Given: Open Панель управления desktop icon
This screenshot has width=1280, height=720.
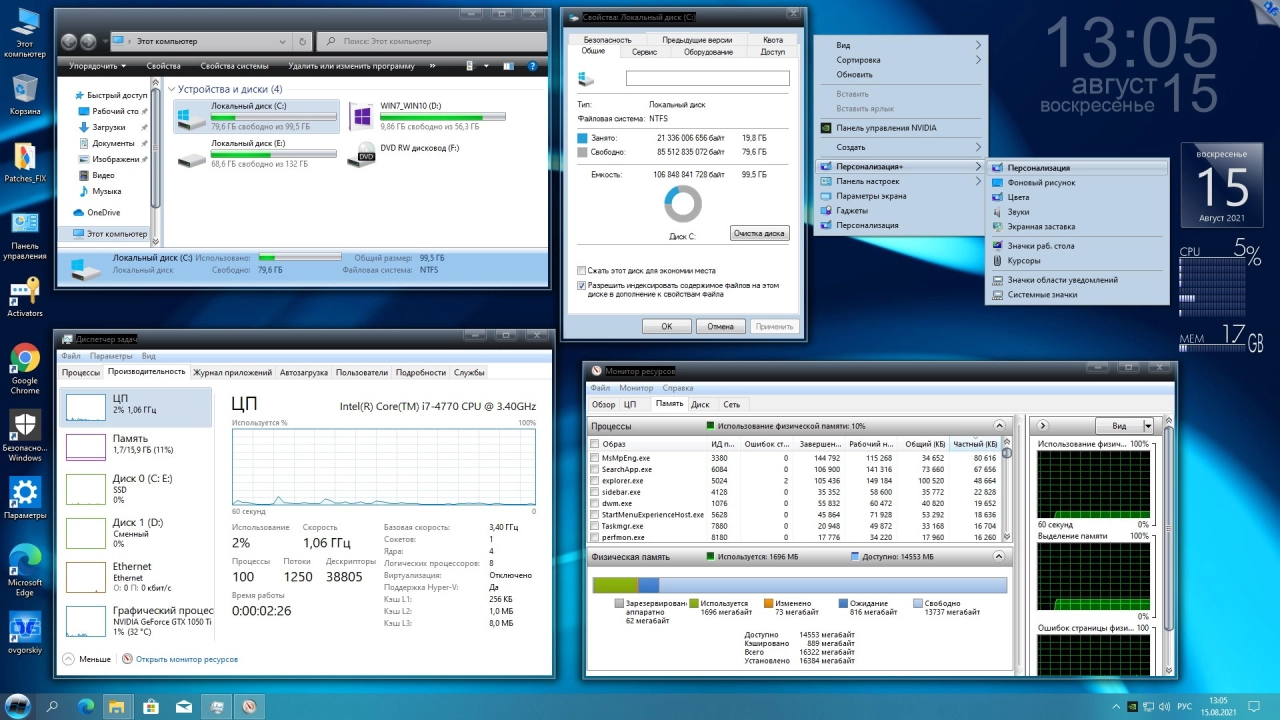Looking at the screenshot, I should click(24, 236).
